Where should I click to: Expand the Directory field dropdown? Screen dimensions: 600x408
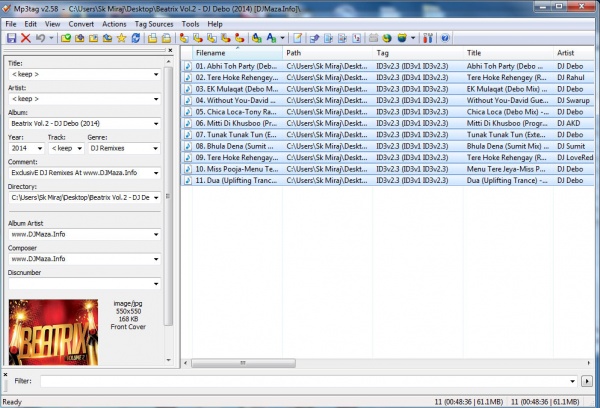[156, 197]
